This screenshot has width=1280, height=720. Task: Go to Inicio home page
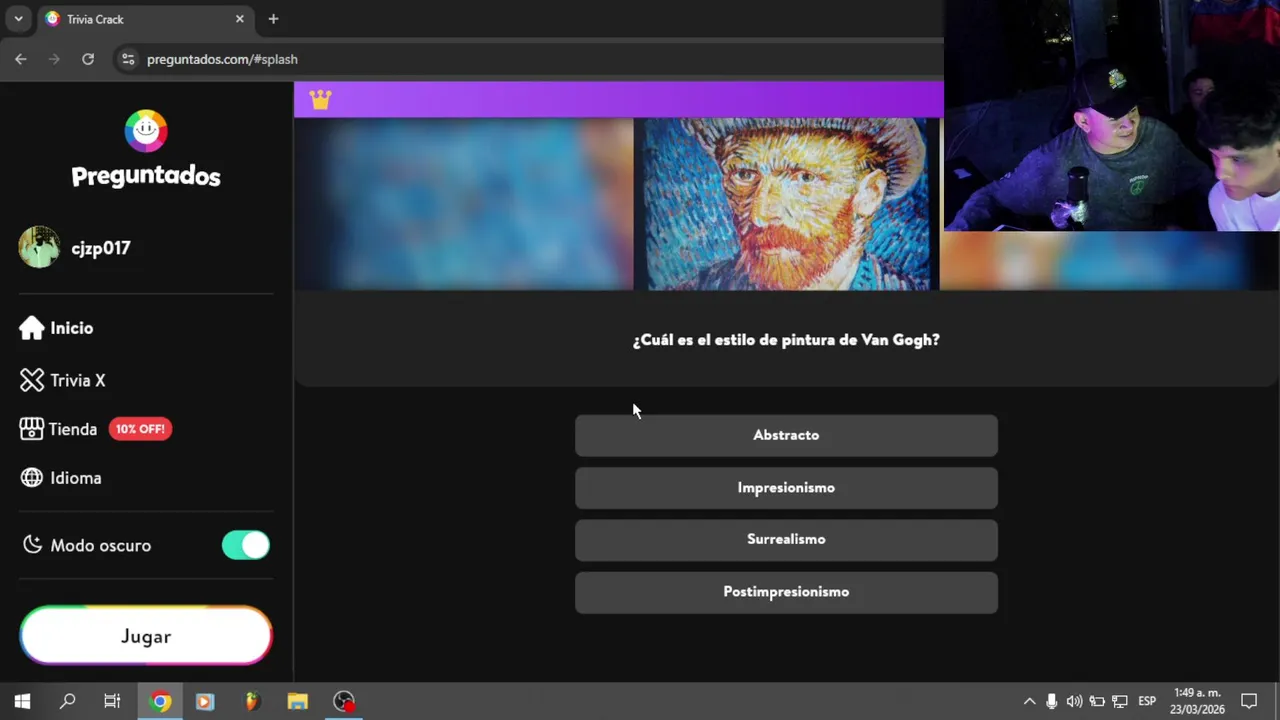(56, 328)
